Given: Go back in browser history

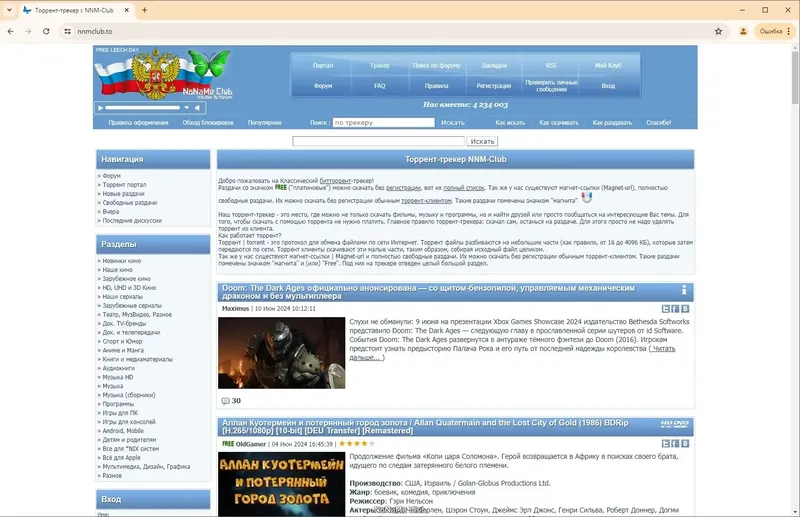Looking at the screenshot, I should pyautogui.click(x=10, y=31).
